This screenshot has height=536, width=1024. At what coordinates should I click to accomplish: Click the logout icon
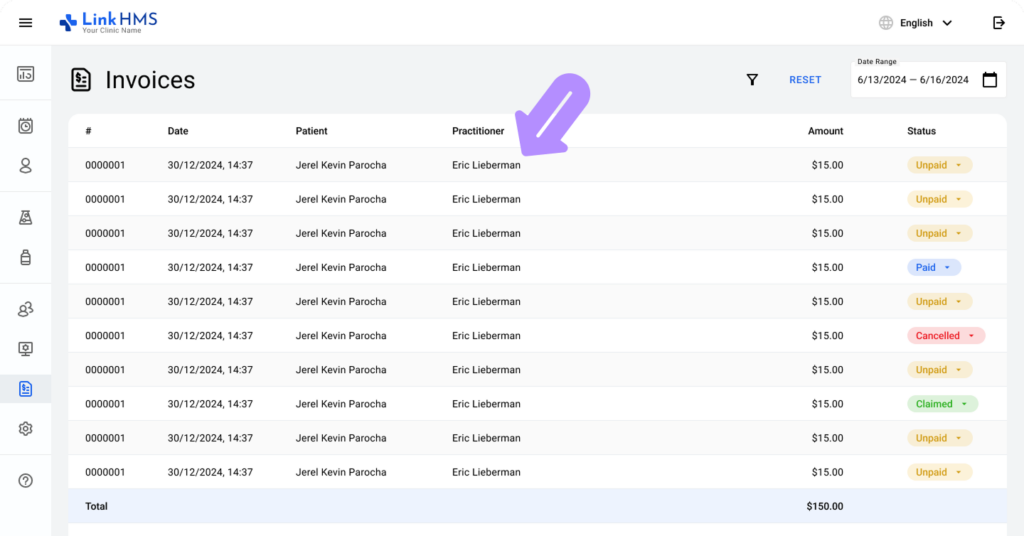point(999,23)
